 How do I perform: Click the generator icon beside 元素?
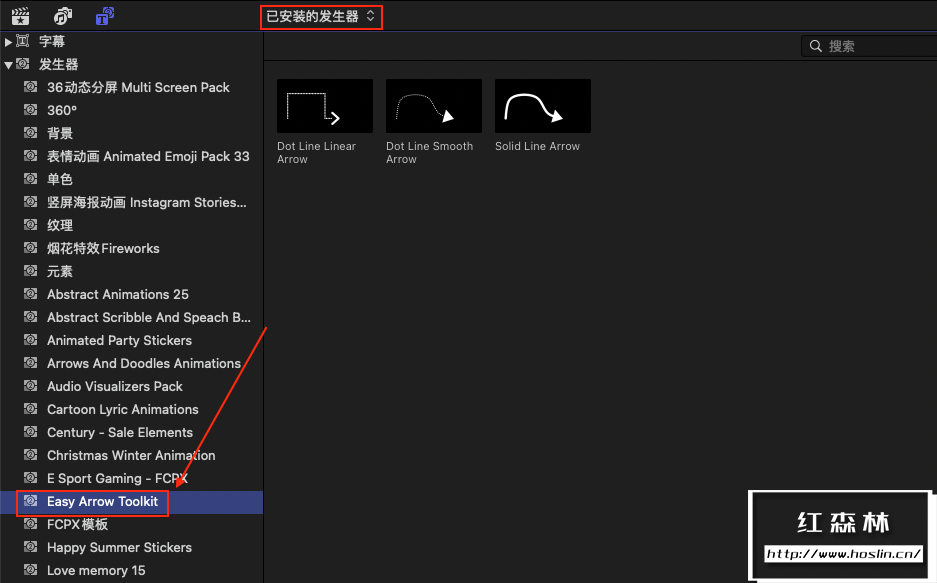30,271
